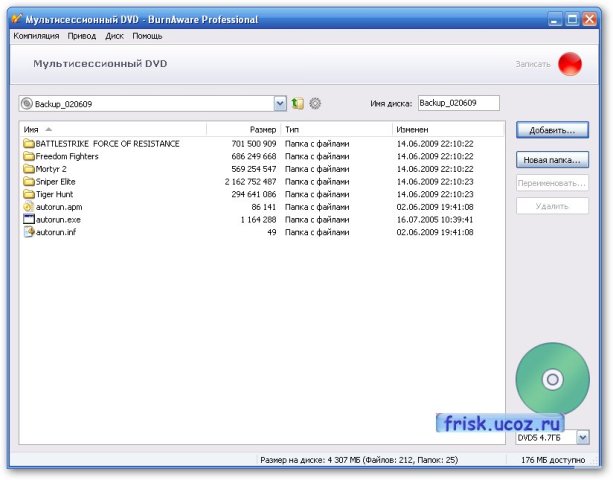Click the Имя диска input field
Screen dimensions: 613x480
click(x=459, y=103)
